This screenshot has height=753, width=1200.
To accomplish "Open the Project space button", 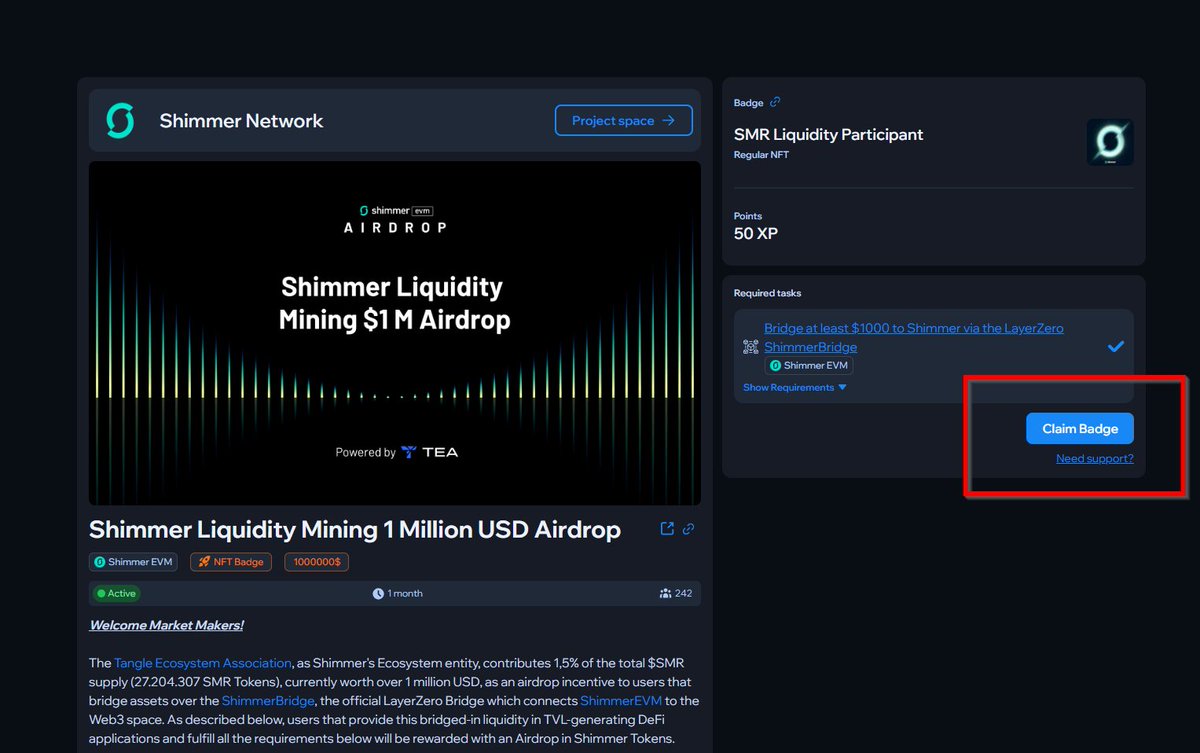I will tap(624, 121).
